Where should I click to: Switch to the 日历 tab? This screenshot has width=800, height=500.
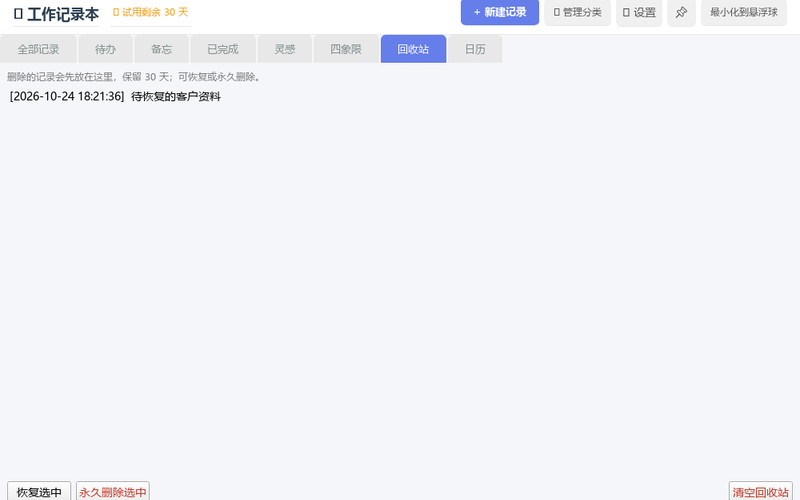(x=475, y=49)
